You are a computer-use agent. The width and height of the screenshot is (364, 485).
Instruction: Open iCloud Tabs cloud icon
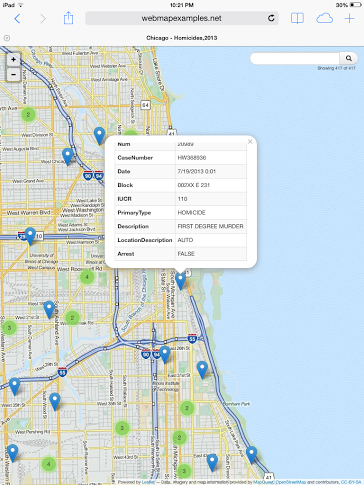324,18
